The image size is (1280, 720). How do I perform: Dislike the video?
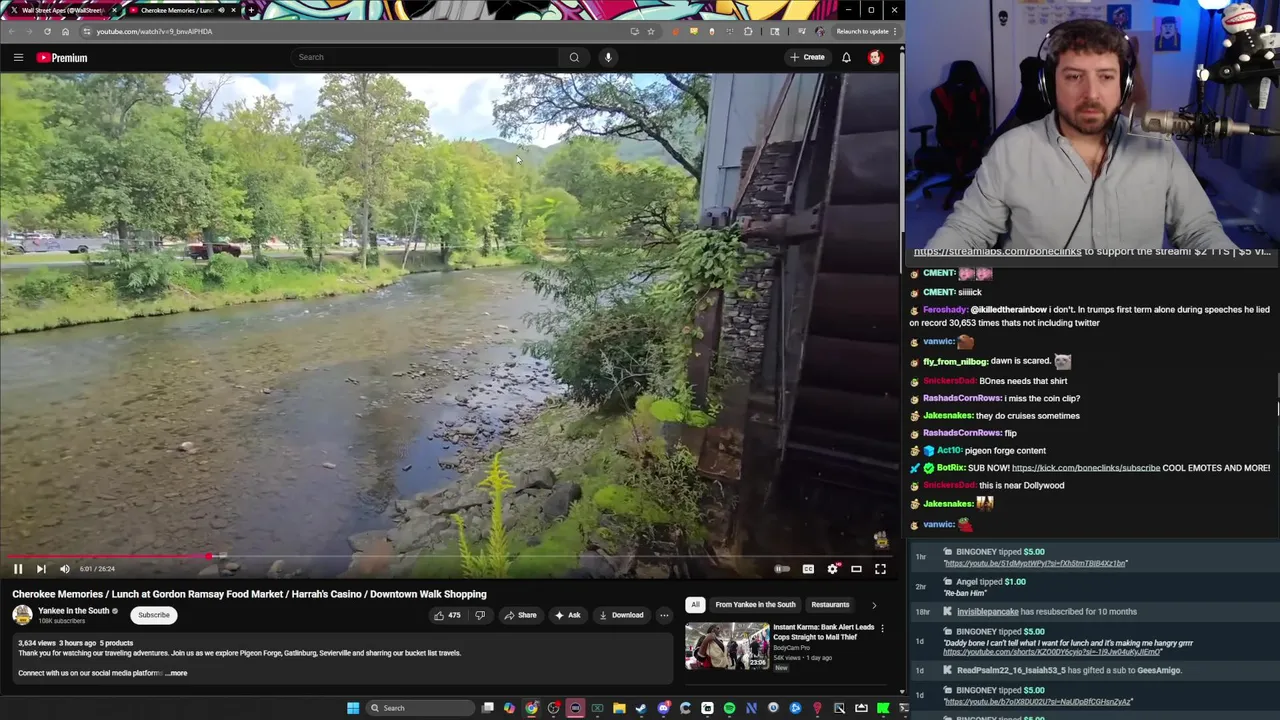click(x=480, y=615)
